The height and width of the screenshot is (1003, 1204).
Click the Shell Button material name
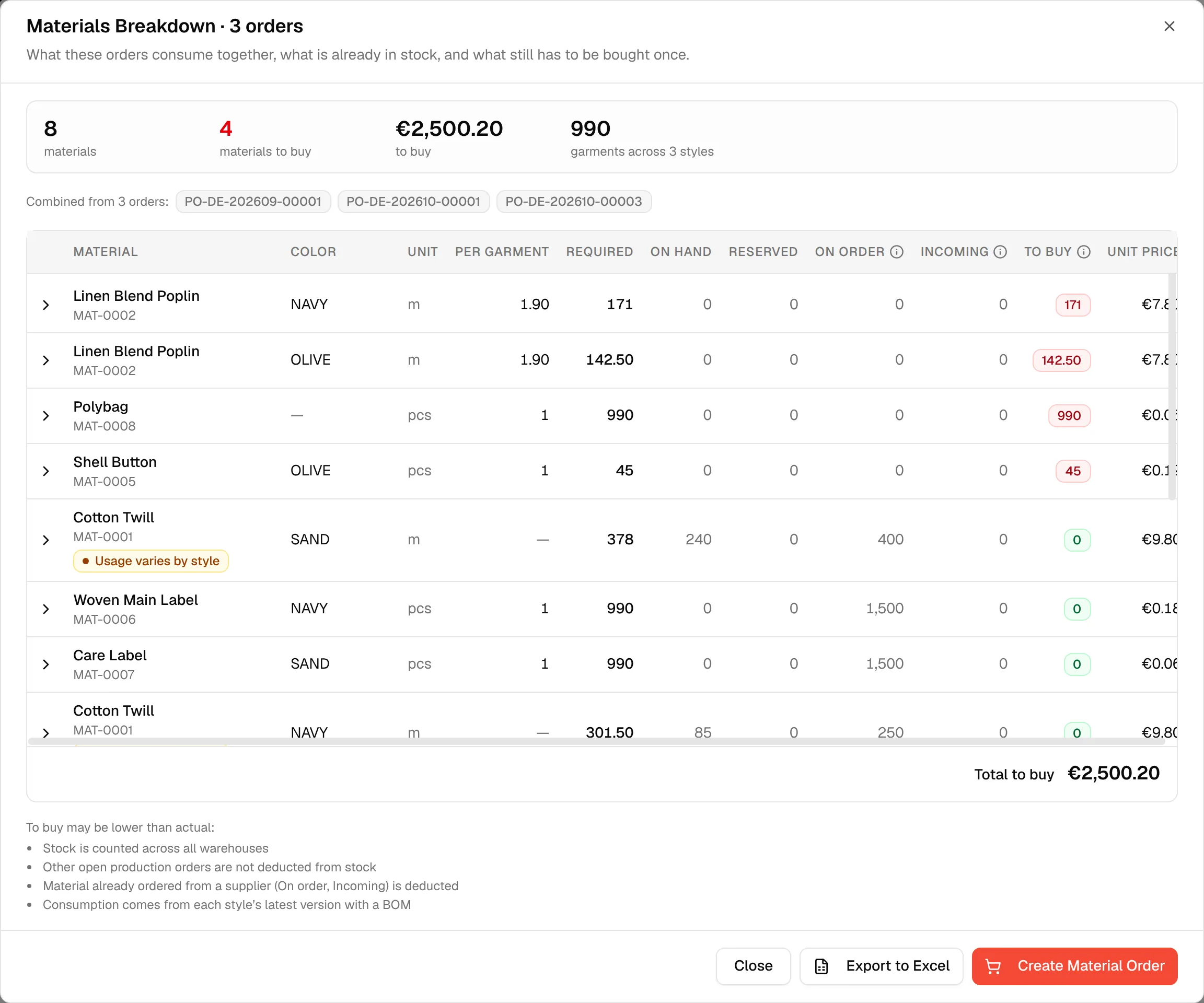tap(114, 462)
